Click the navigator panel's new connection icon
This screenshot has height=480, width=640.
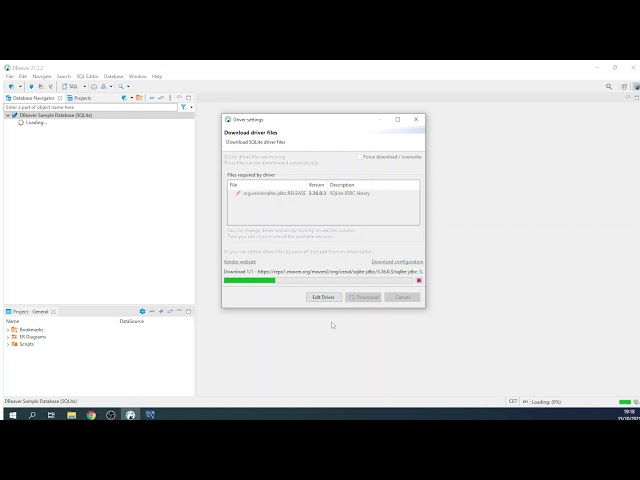coord(124,98)
